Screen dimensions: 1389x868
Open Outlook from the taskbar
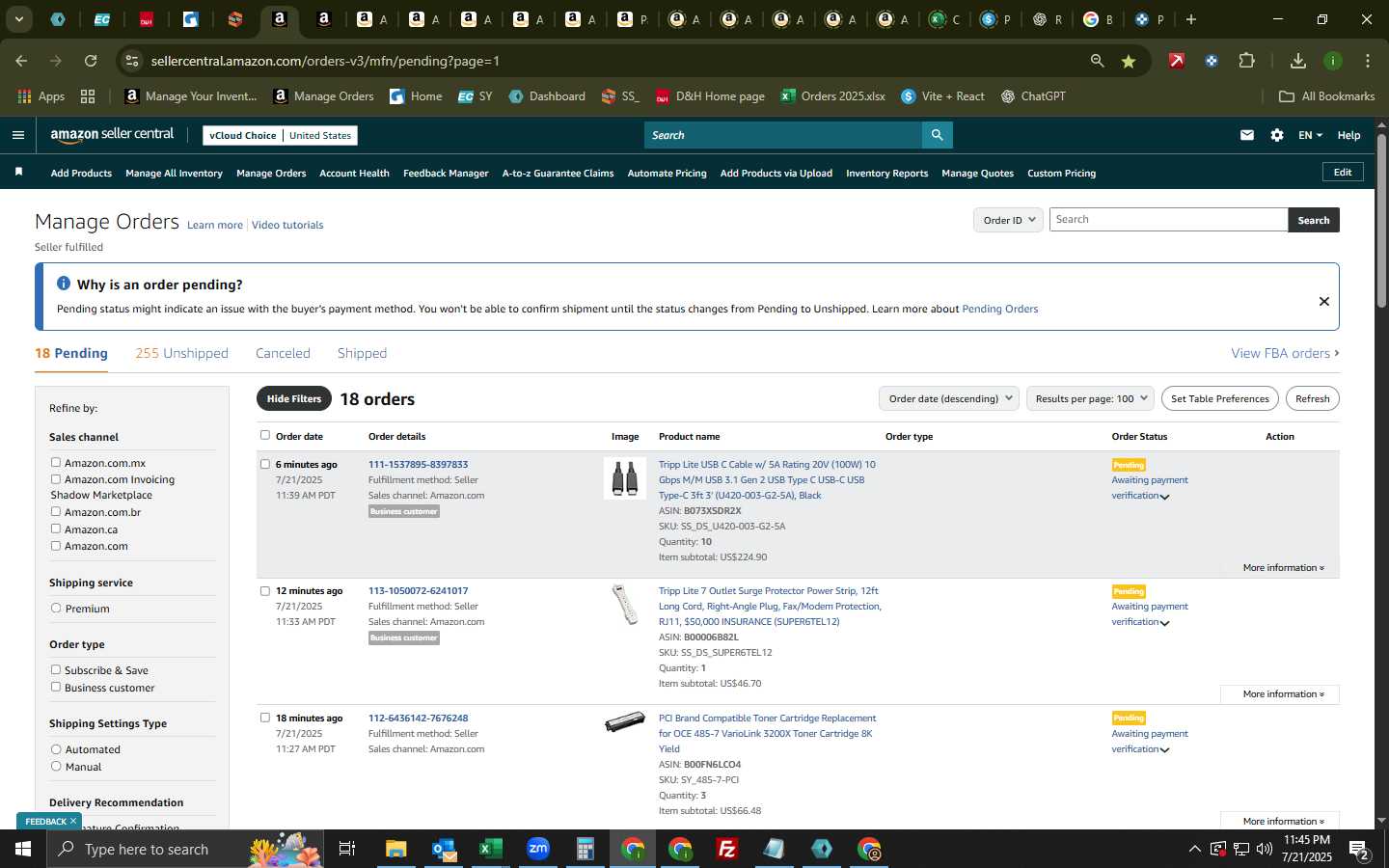pos(443,849)
